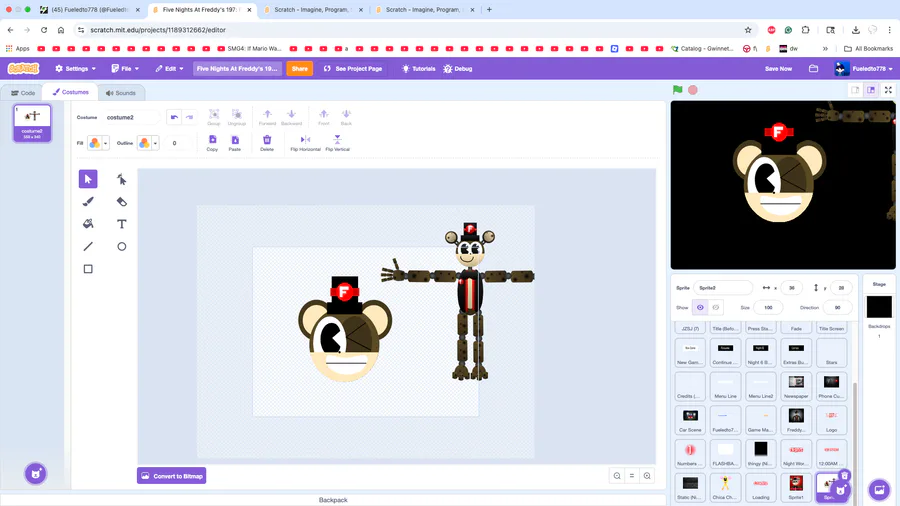The image size is (900, 506).
Task: Choose the Line tool
Action: point(88,246)
